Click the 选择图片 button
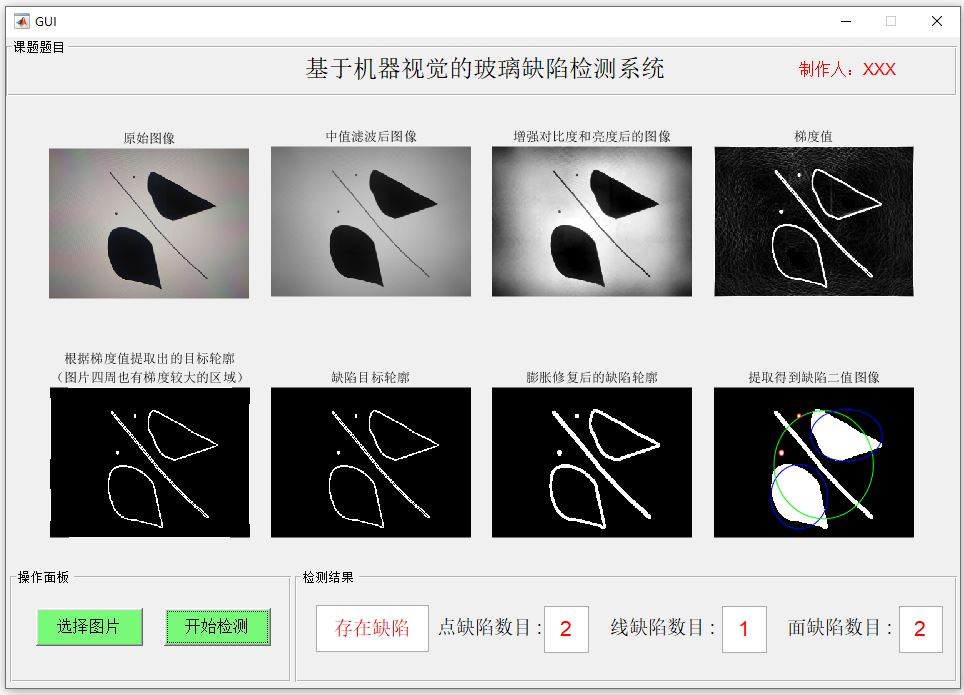Image resolution: width=964 pixels, height=695 pixels. coord(89,627)
